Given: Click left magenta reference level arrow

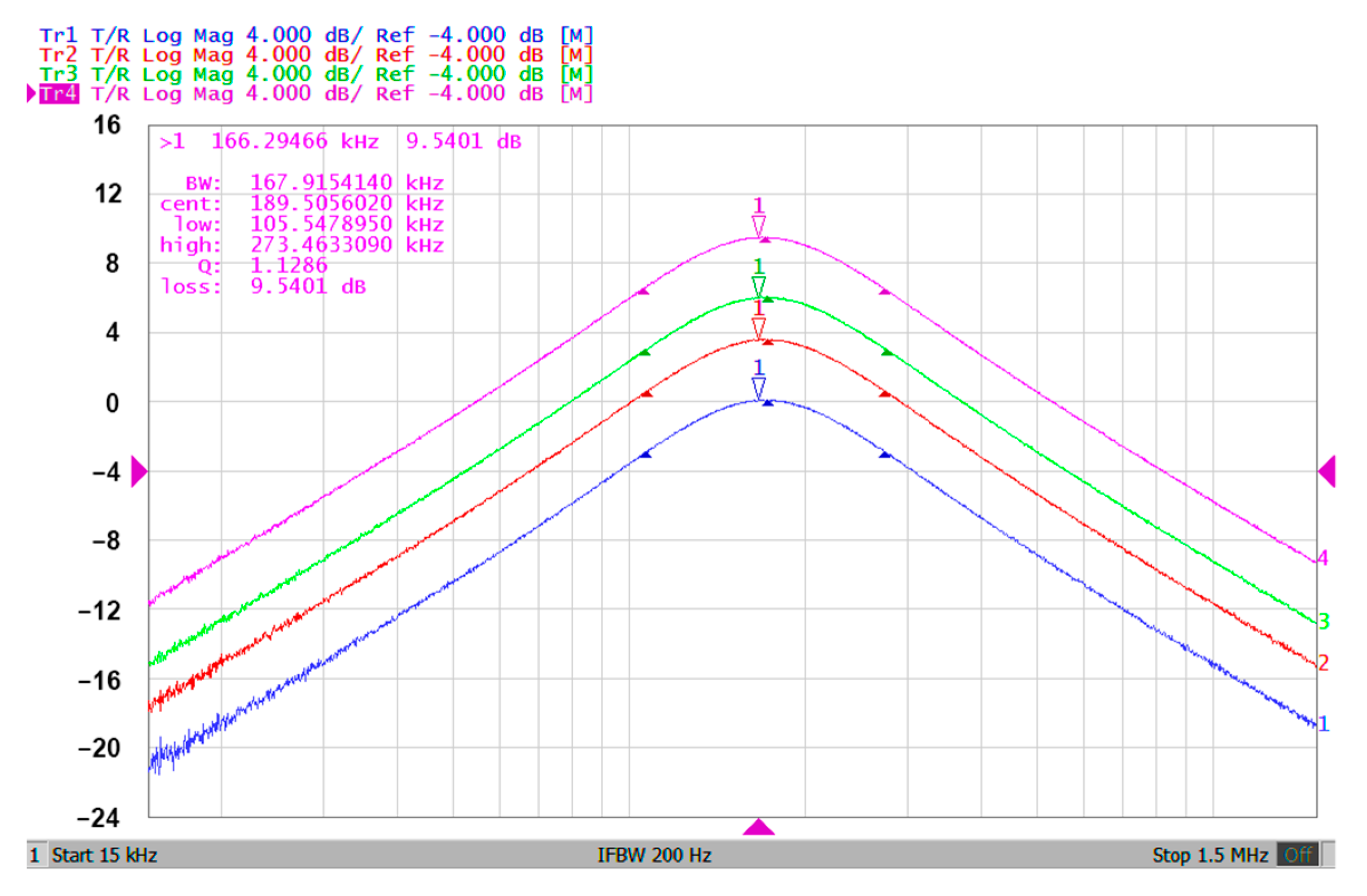Looking at the screenshot, I should click(138, 471).
